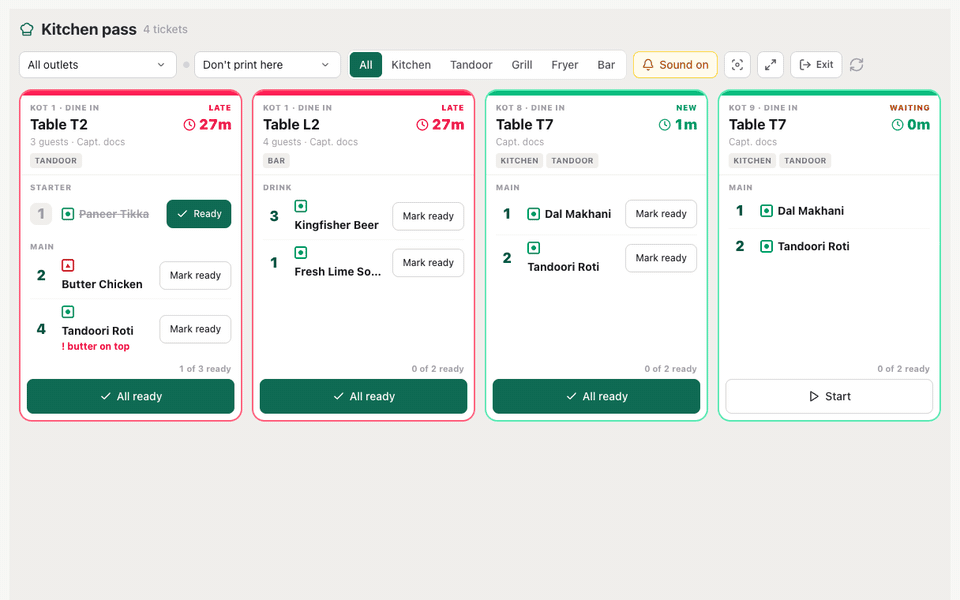Click the non-veg symbol above Butter Chicken
960x600 pixels.
point(68,265)
